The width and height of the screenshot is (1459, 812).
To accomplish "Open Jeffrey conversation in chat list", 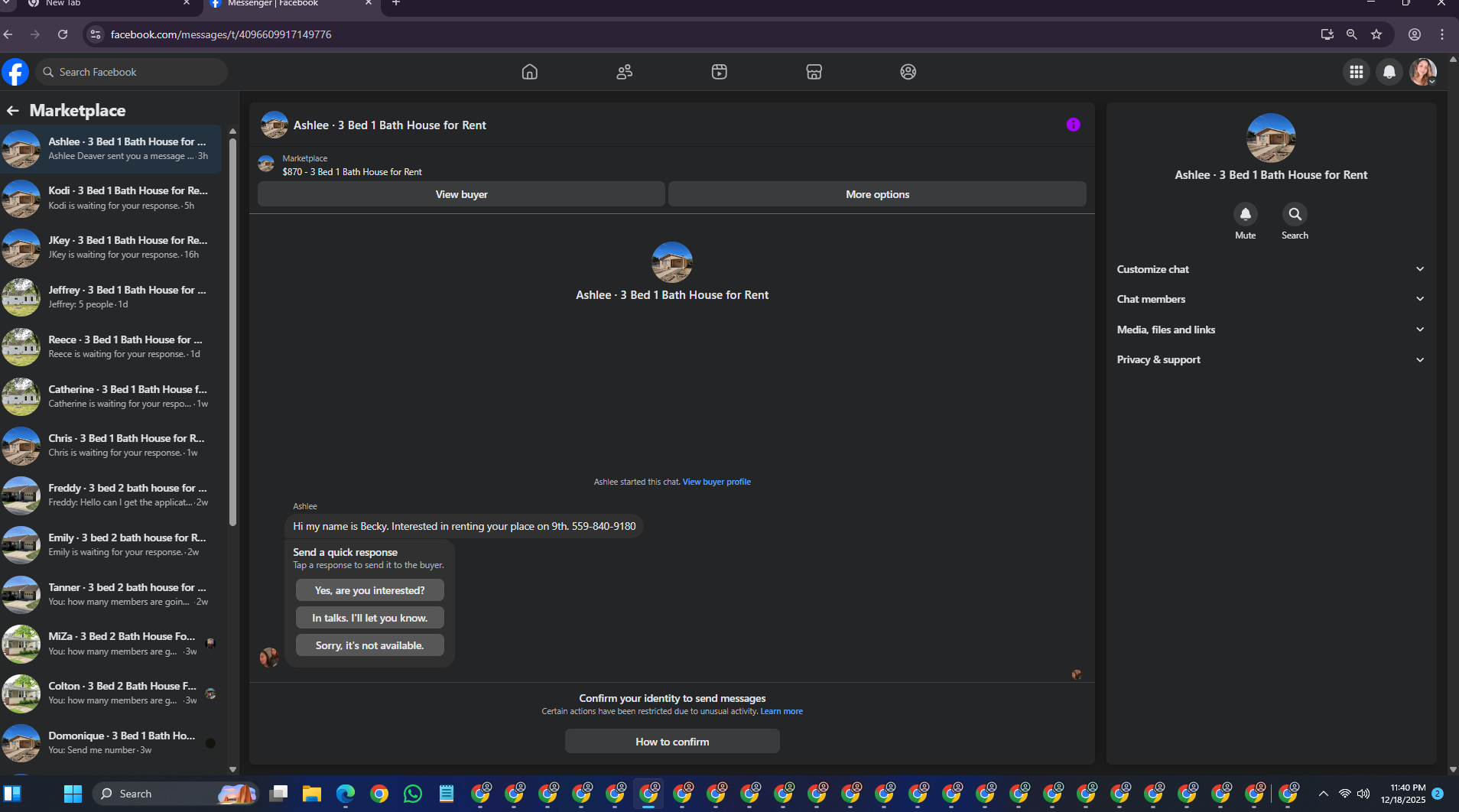I will coord(112,297).
